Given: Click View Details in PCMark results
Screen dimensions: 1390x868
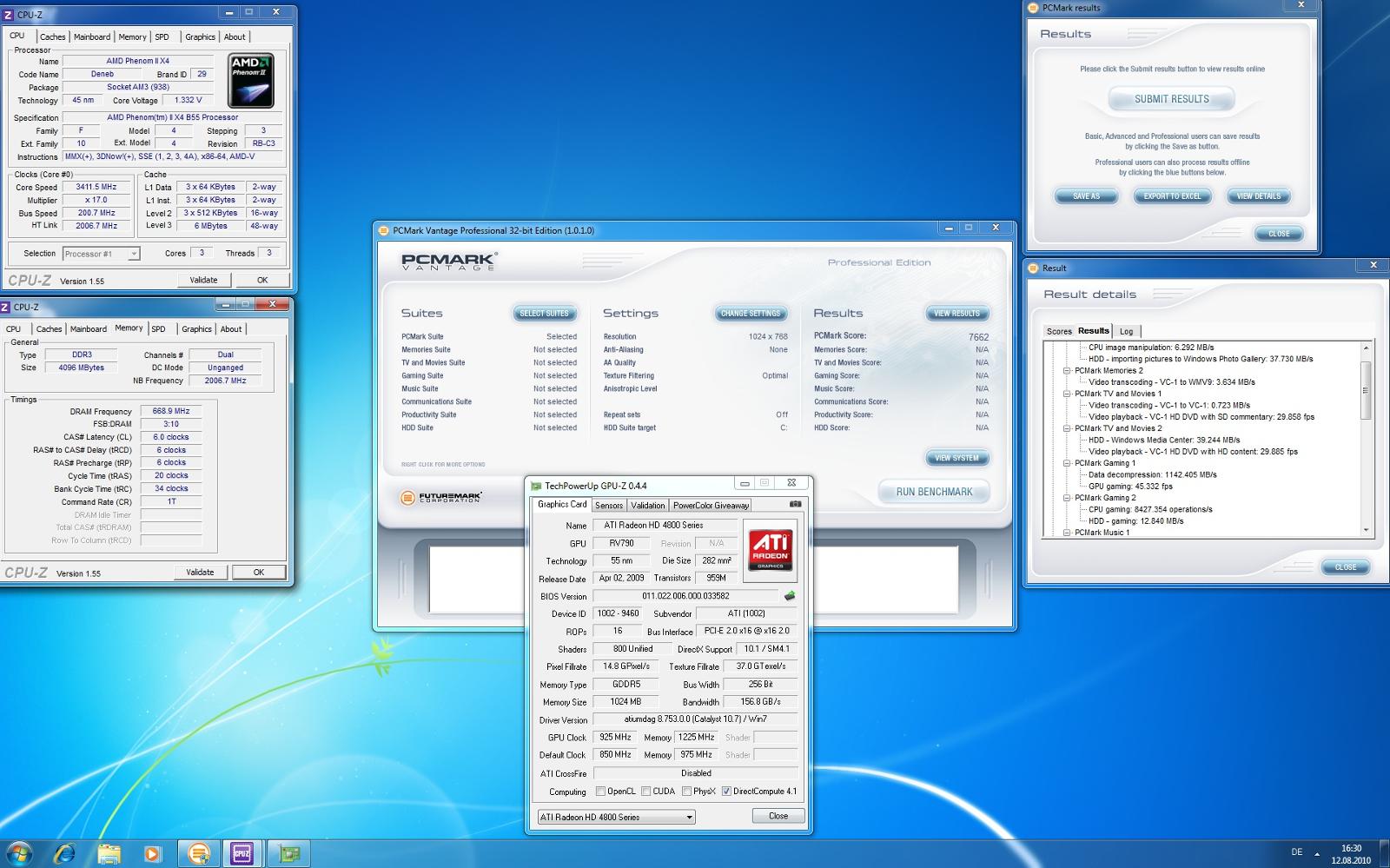Looking at the screenshot, I should (x=1258, y=196).
